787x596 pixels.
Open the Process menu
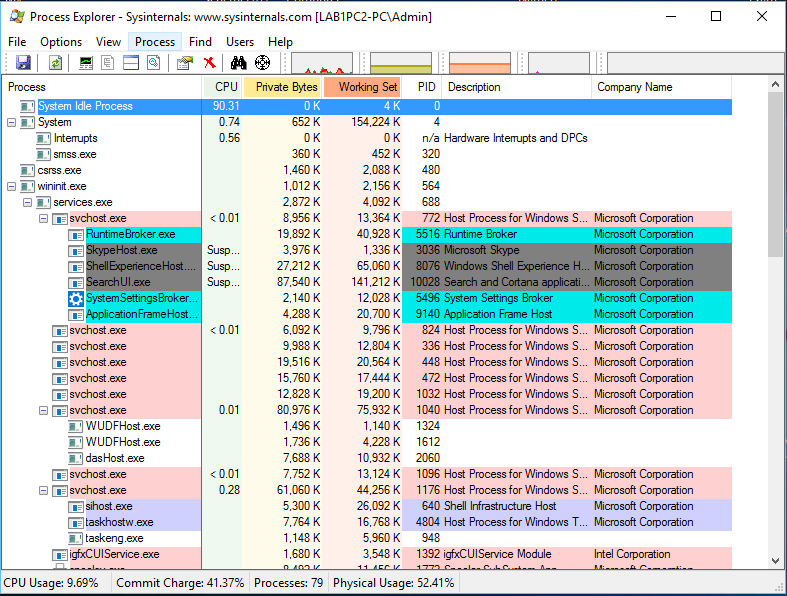[x=155, y=42]
